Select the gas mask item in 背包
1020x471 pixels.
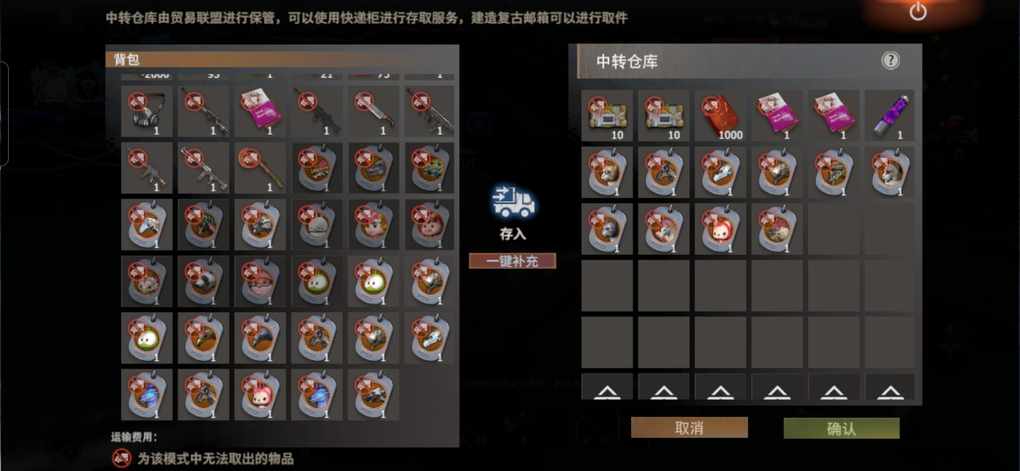click(146, 111)
